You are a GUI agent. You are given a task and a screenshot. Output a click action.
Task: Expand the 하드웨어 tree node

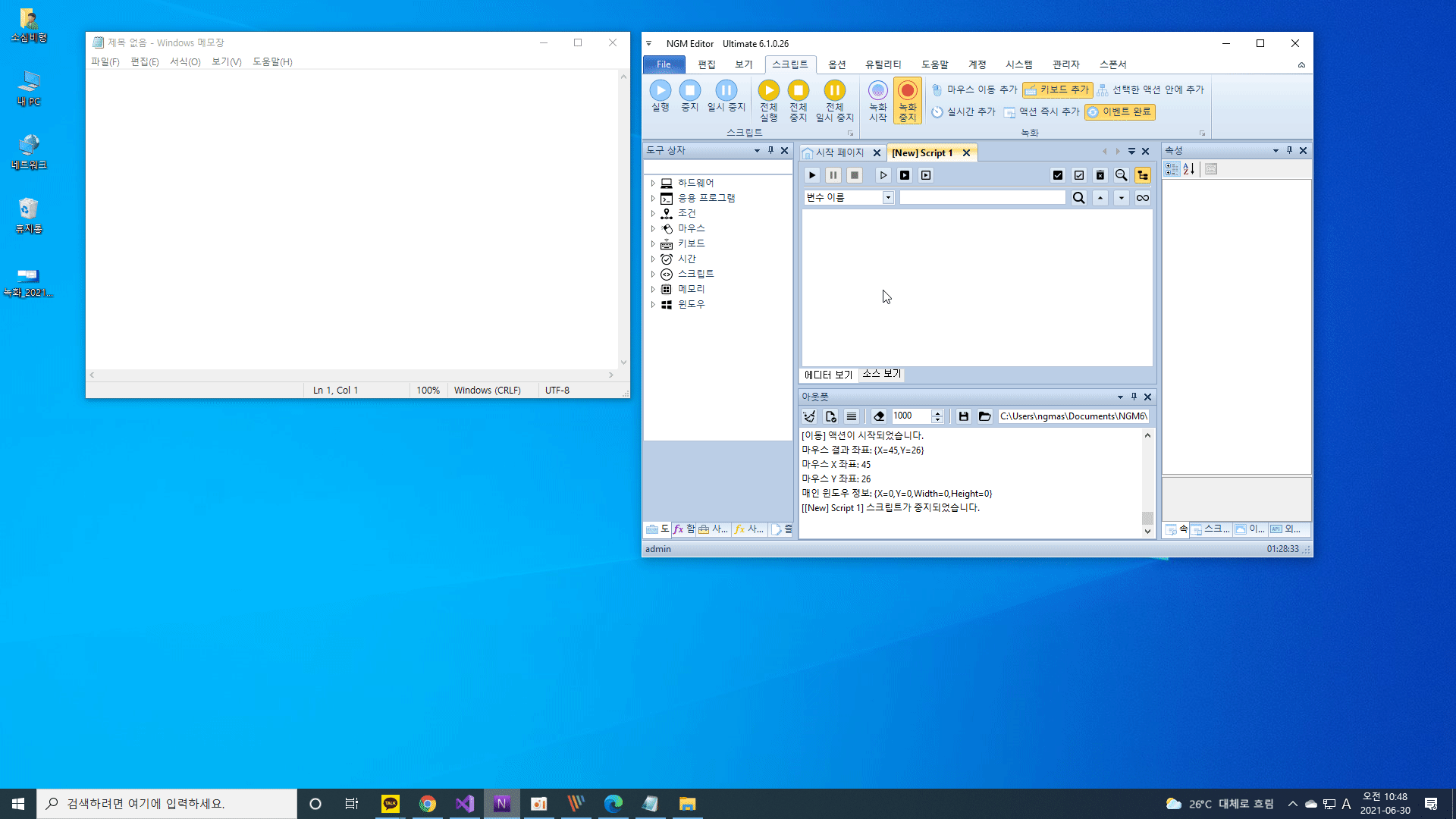click(653, 183)
